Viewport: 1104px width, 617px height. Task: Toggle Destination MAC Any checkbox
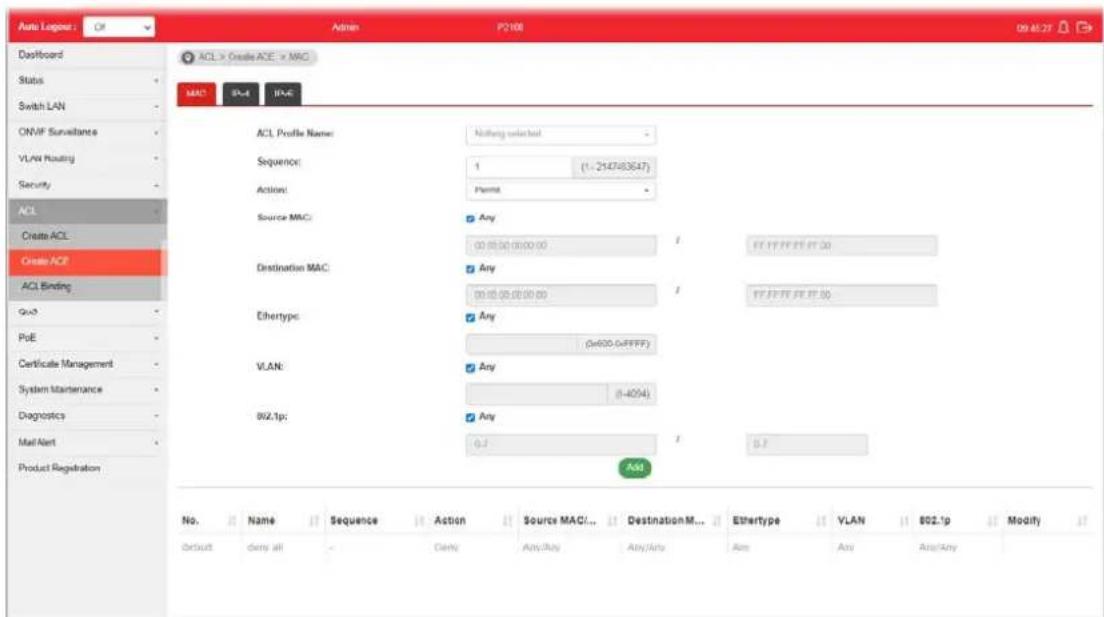[470, 269]
